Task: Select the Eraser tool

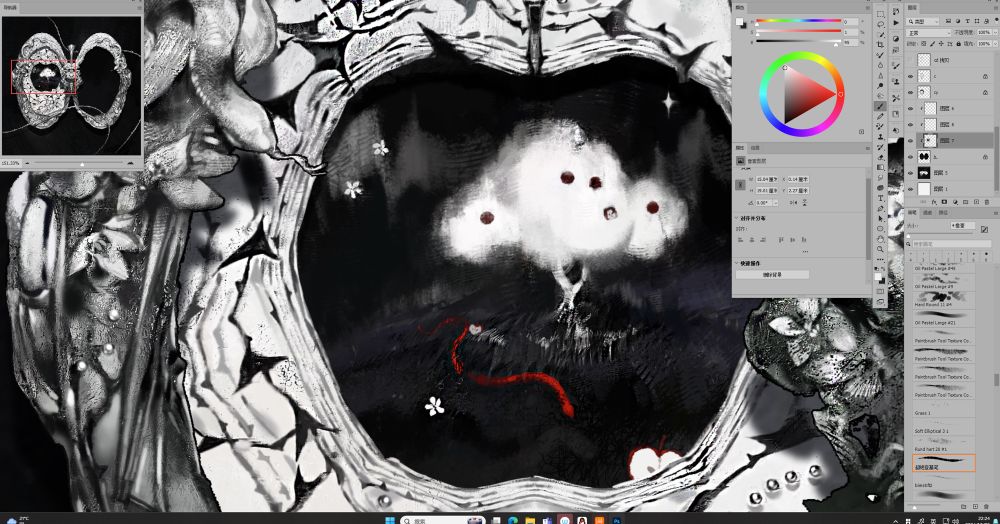Action: coord(880,157)
